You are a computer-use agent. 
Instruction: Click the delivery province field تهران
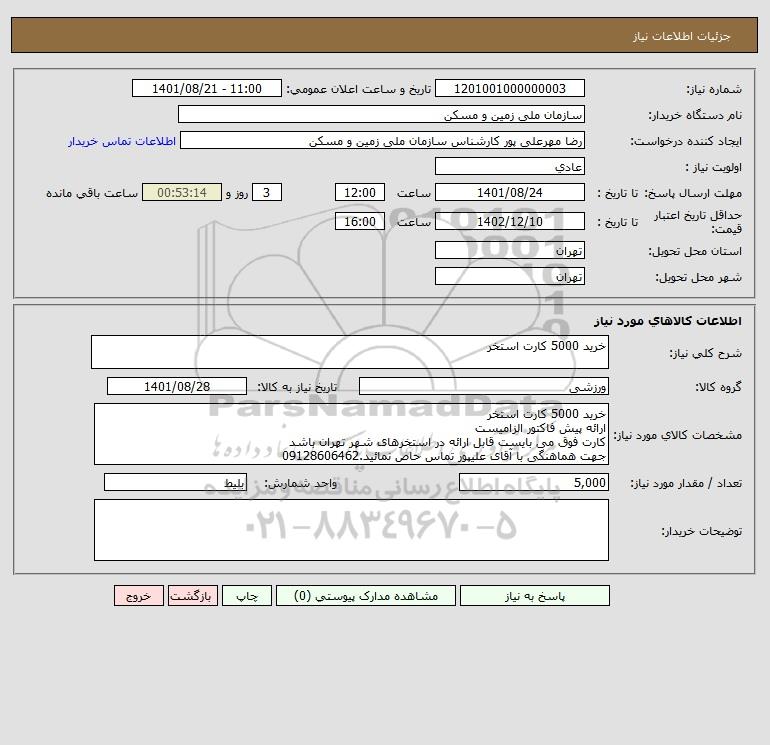click(x=510, y=250)
